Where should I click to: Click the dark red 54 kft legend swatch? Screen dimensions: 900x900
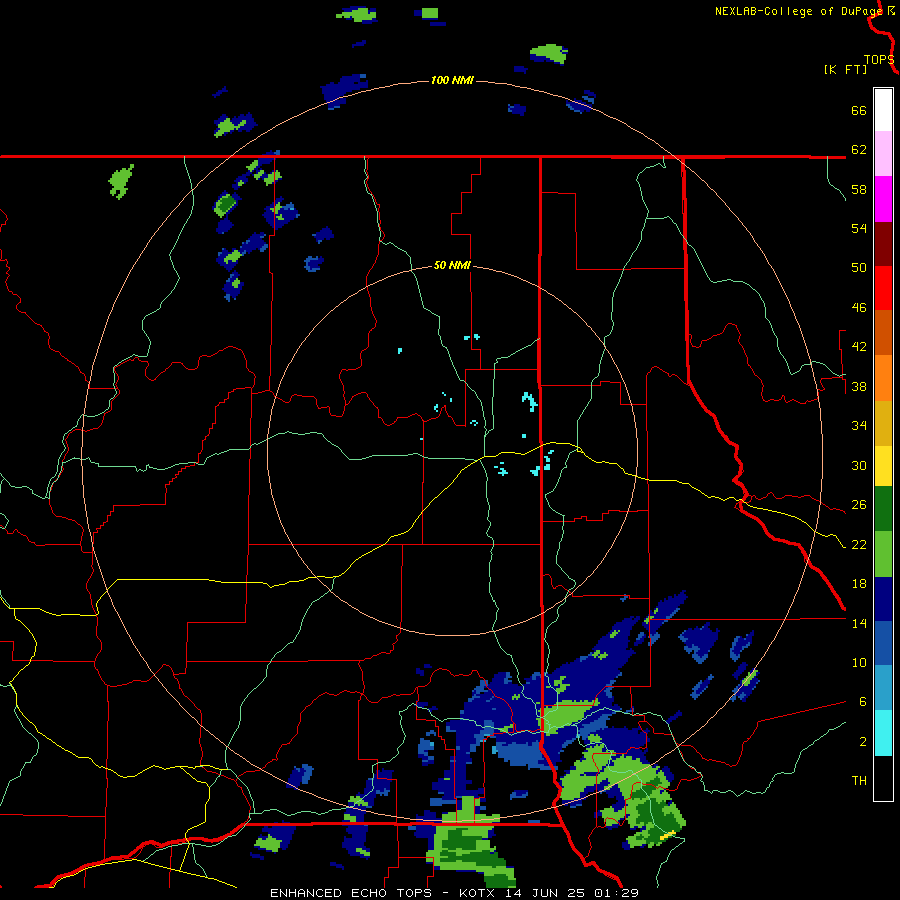pyautogui.click(x=883, y=243)
